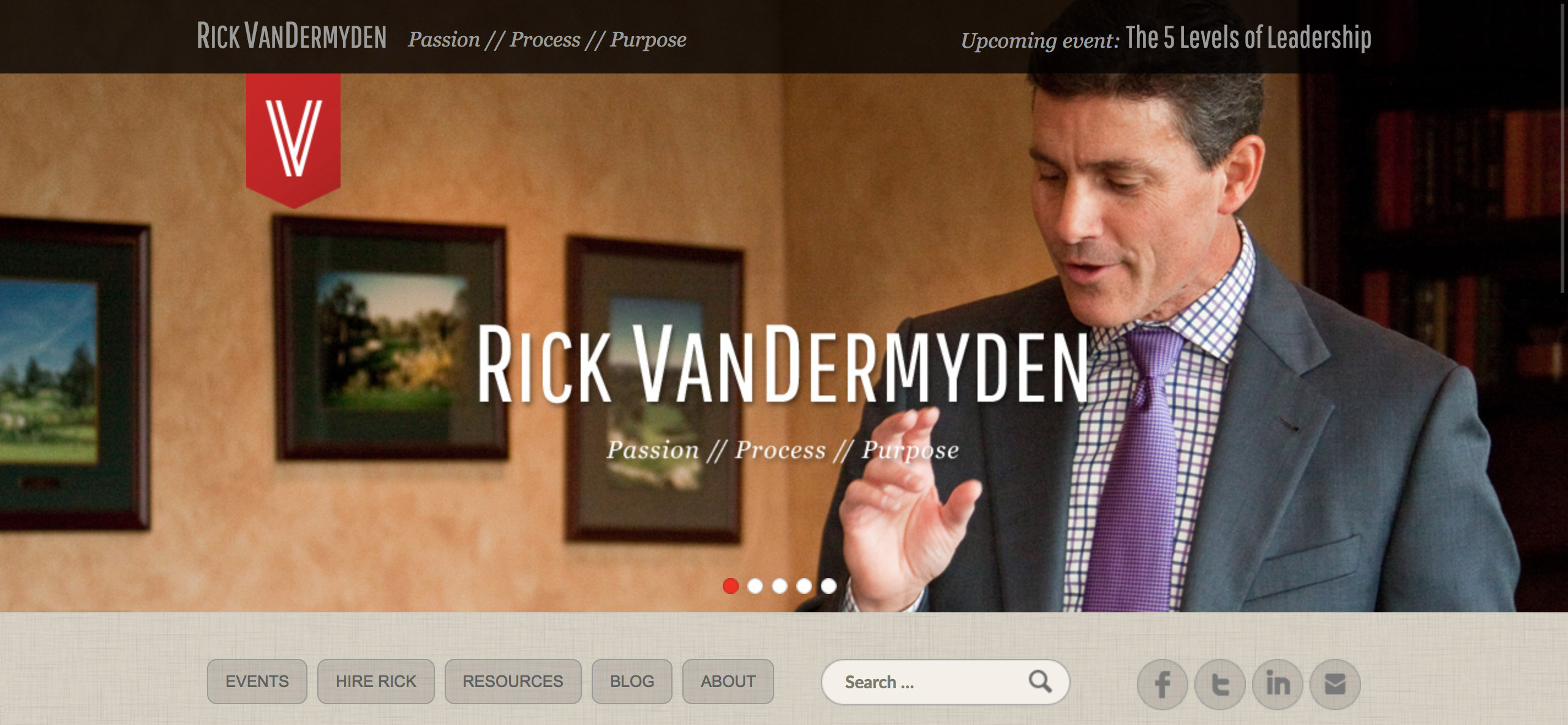Select the second slideshow dot
The image size is (1568, 725).
(x=755, y=586)
